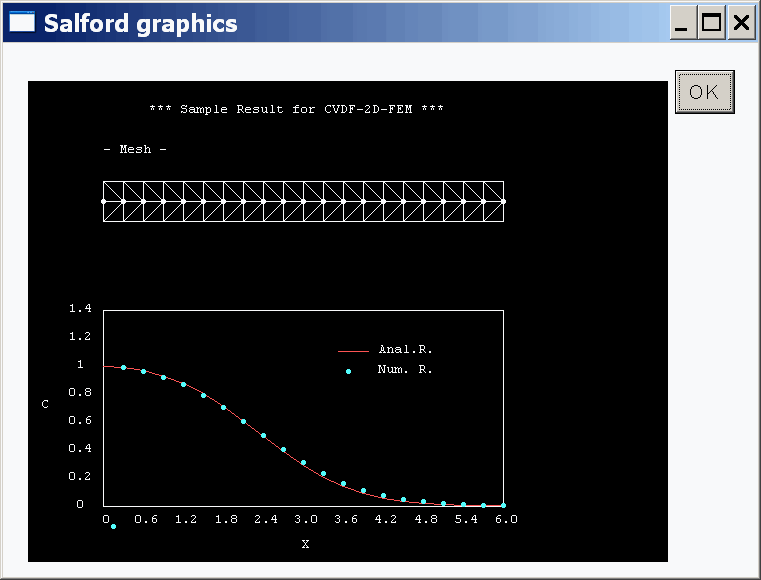Click the x-axis value 2.4
The height and width of the screenshot is (580, 761).
266,519
